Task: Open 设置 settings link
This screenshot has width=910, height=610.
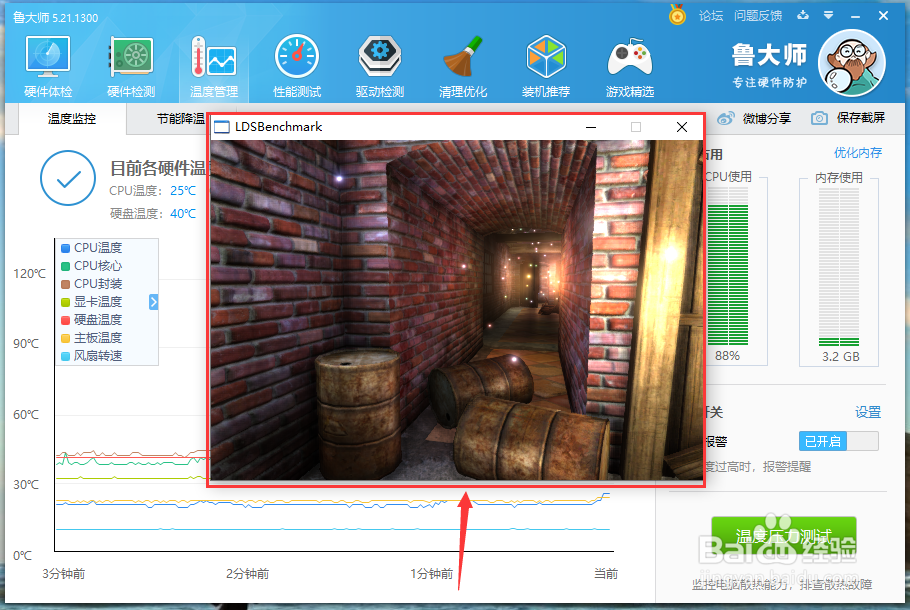Action: (868, 412)
